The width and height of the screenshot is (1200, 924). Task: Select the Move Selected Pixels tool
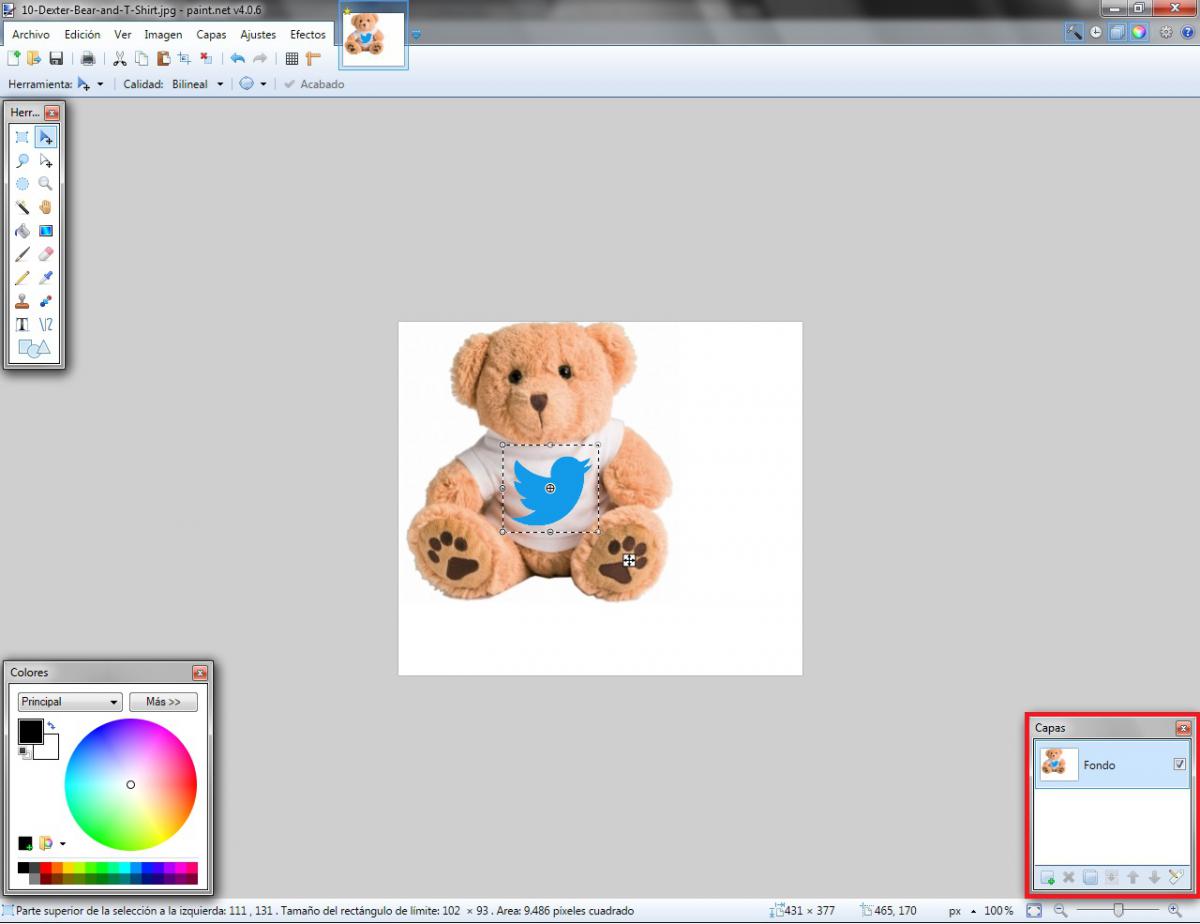pos(46,137)
